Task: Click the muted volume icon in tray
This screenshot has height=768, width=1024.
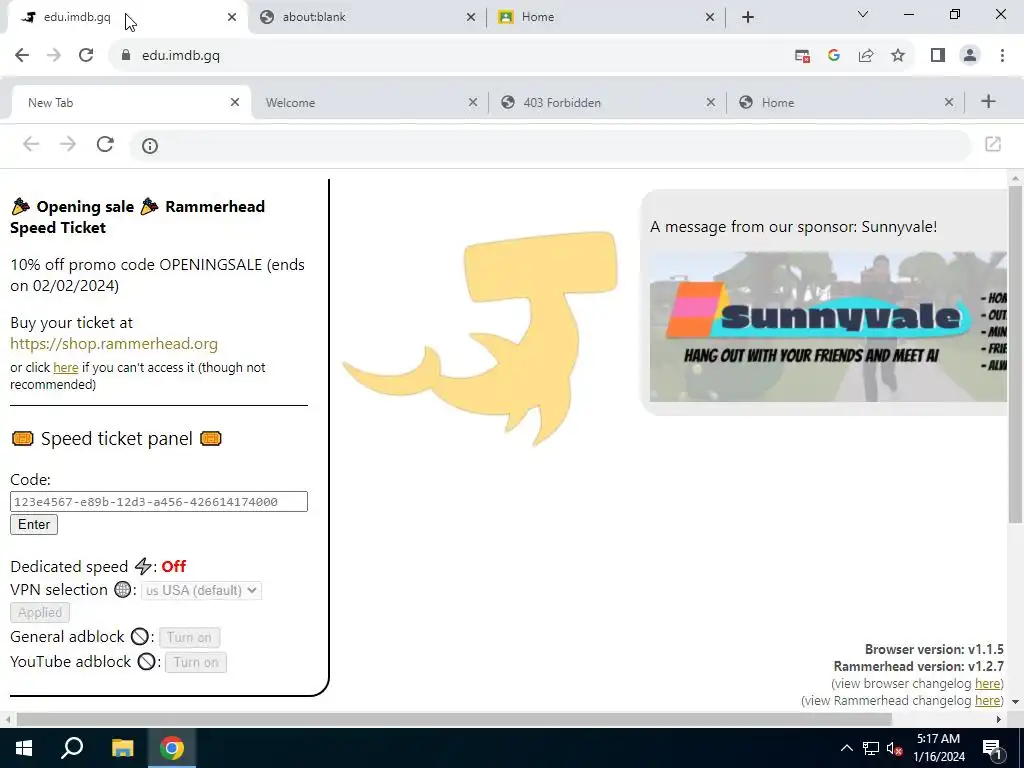Action: [895, 748]
